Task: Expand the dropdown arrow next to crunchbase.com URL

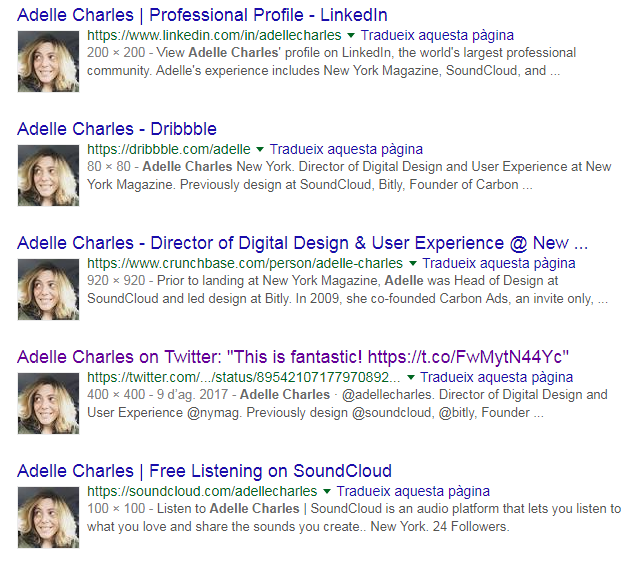Action: click(413, 264)
